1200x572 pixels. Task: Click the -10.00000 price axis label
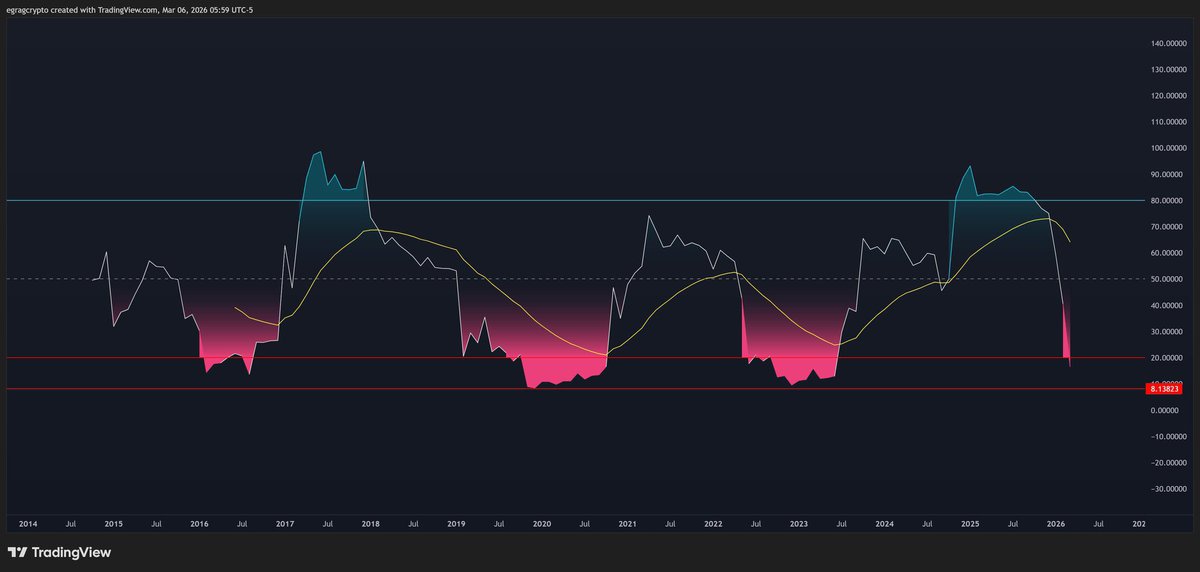(1167, 437)
